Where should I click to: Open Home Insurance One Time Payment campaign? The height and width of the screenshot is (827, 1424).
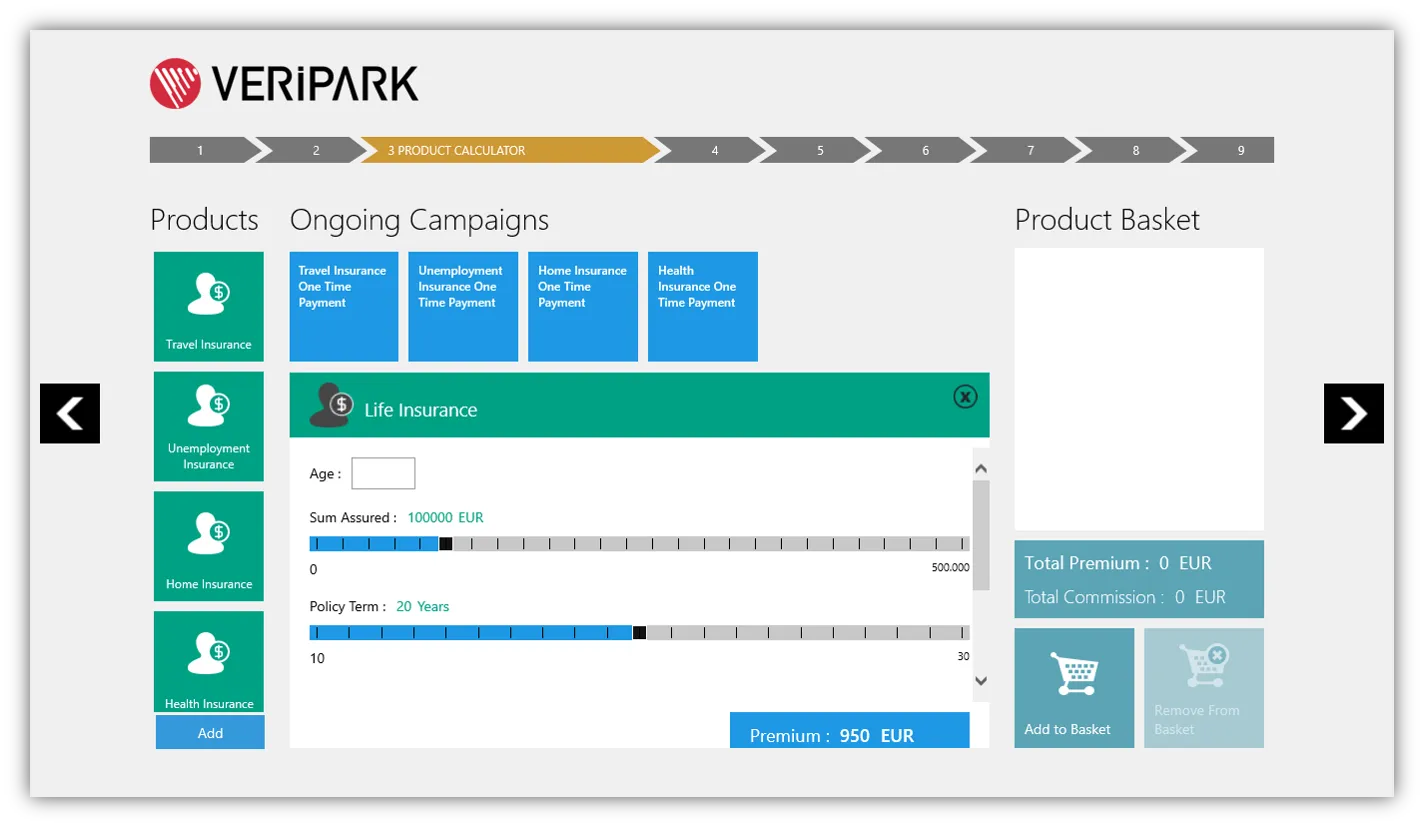[583, 306]
